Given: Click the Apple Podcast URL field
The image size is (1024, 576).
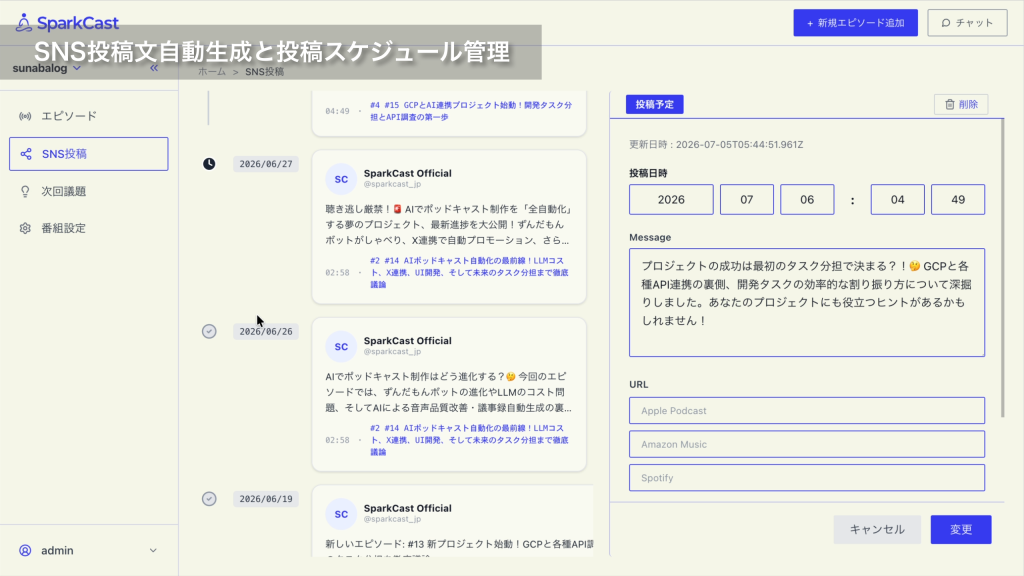Looking at the screenshot, I should [x=807, y=411].
